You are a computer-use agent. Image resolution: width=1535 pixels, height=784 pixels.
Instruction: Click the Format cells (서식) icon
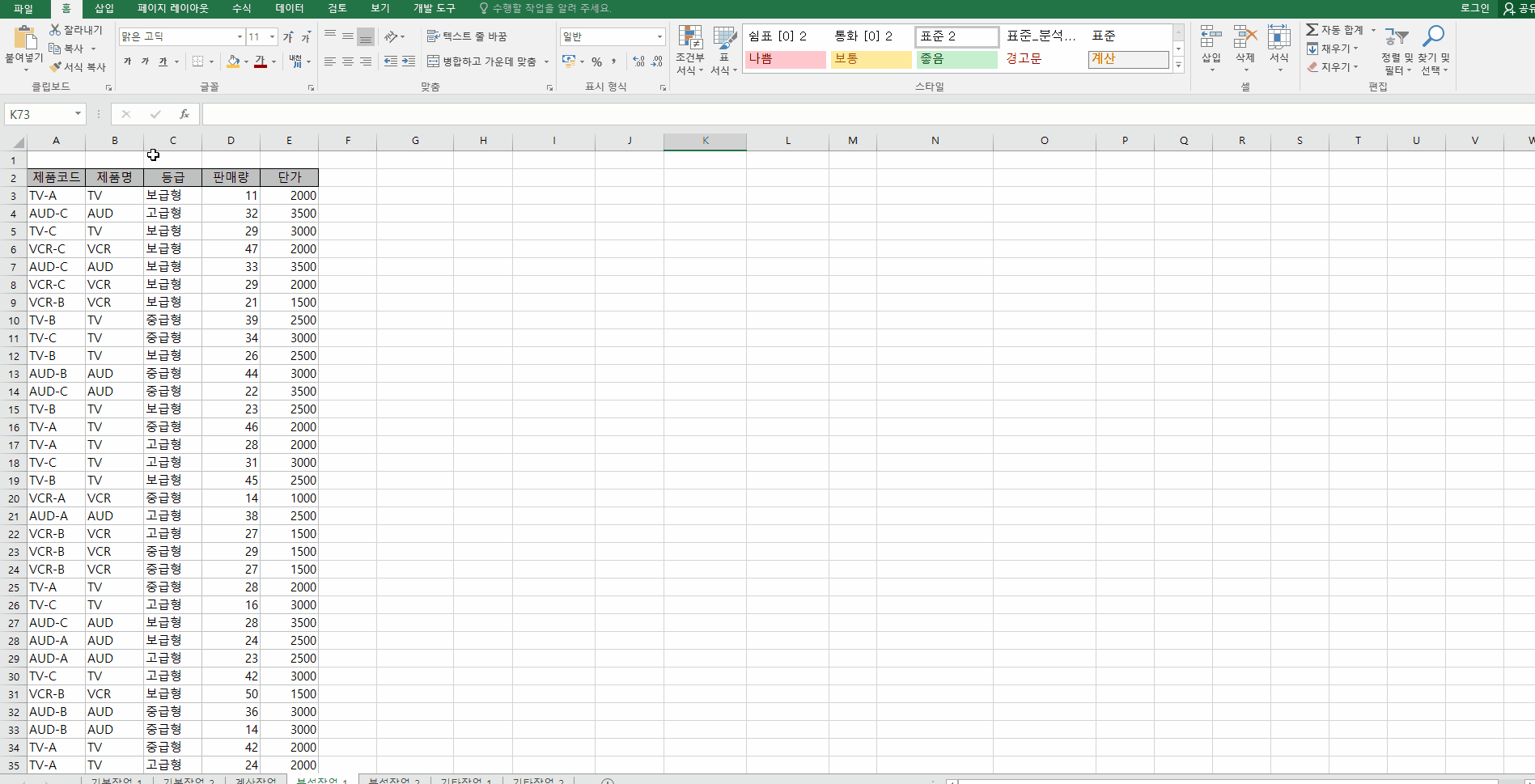tap(1279, 37)
